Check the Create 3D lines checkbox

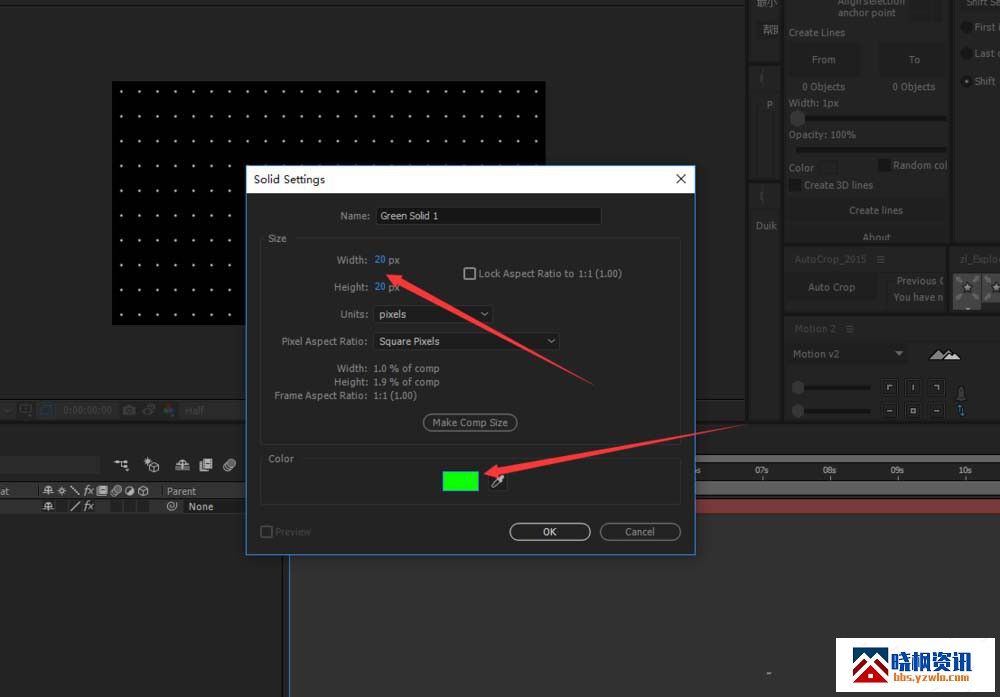tap(795, 185)
